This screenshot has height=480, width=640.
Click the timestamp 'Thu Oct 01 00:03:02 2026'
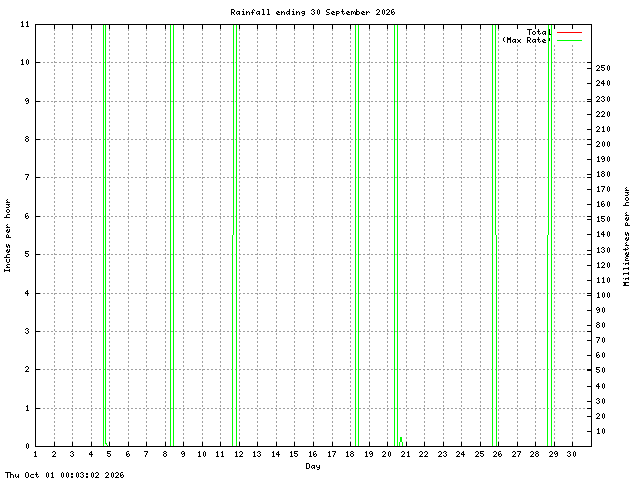(64, 475)
